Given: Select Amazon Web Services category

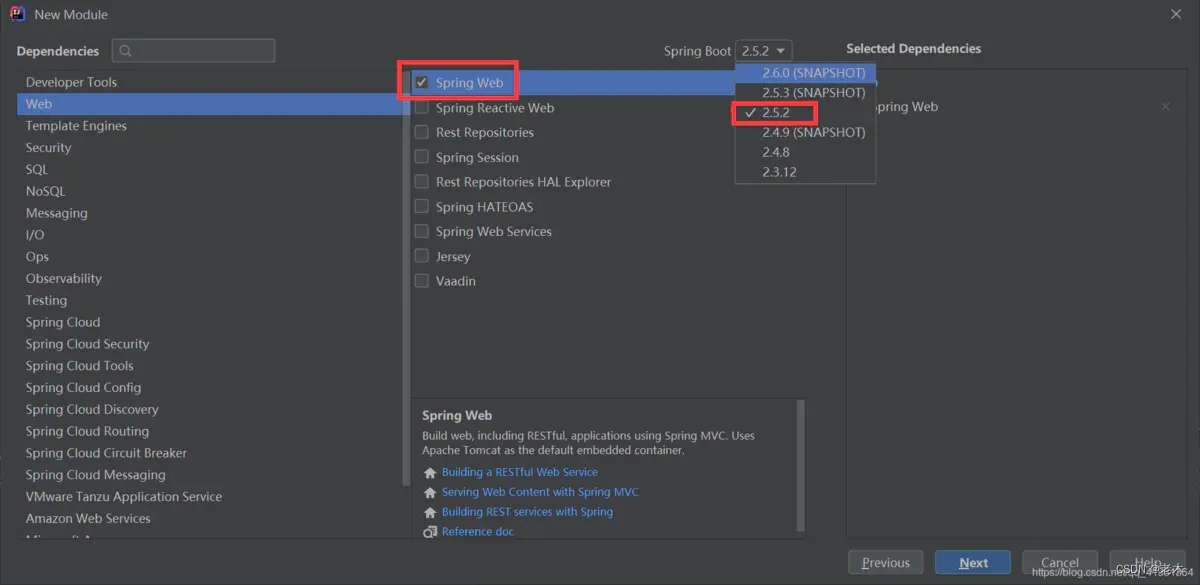Looking at the screenshot, I should coord(88,519).
